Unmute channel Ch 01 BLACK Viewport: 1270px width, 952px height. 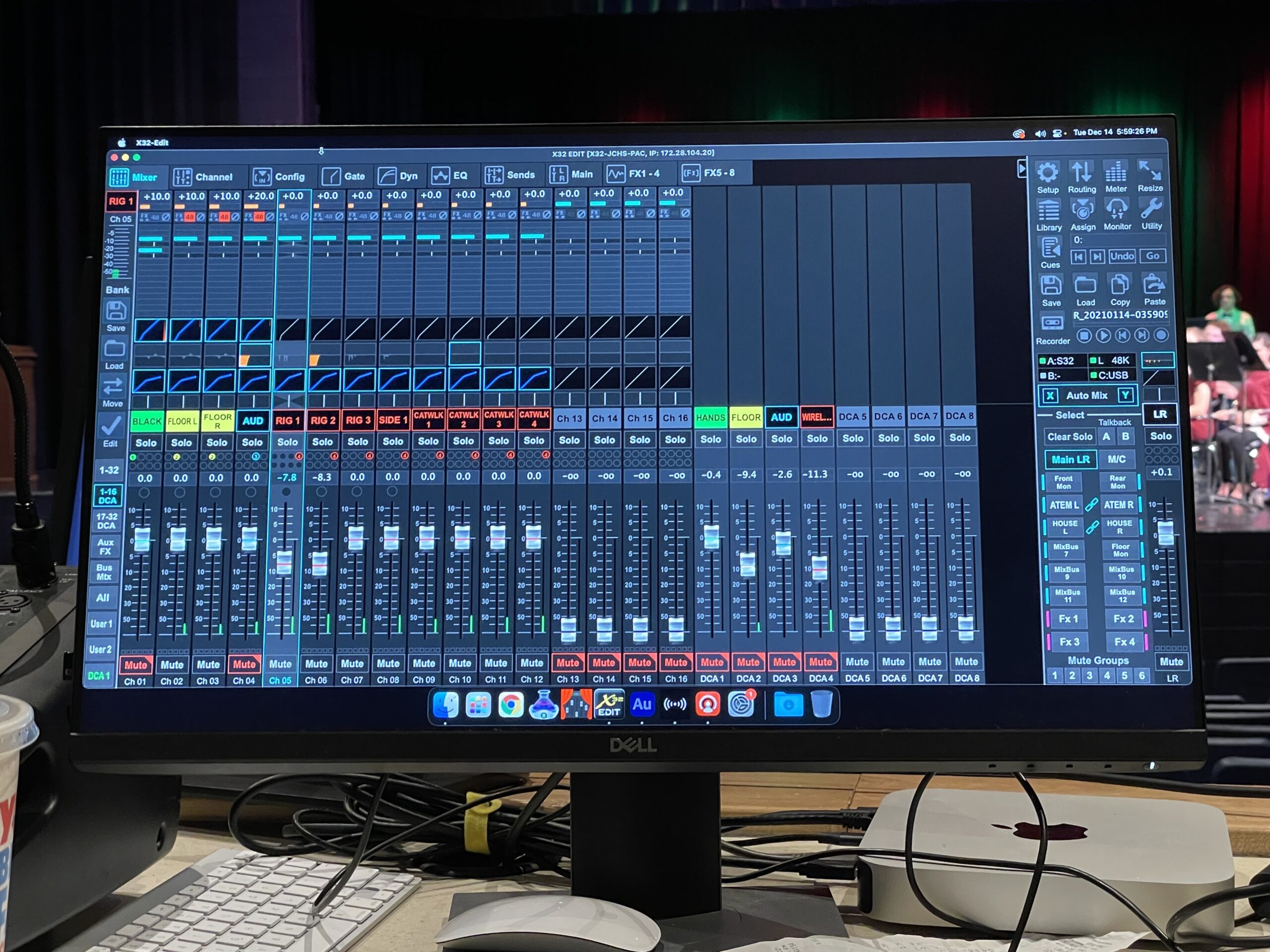pyautogui.click(x=136, y=665)
